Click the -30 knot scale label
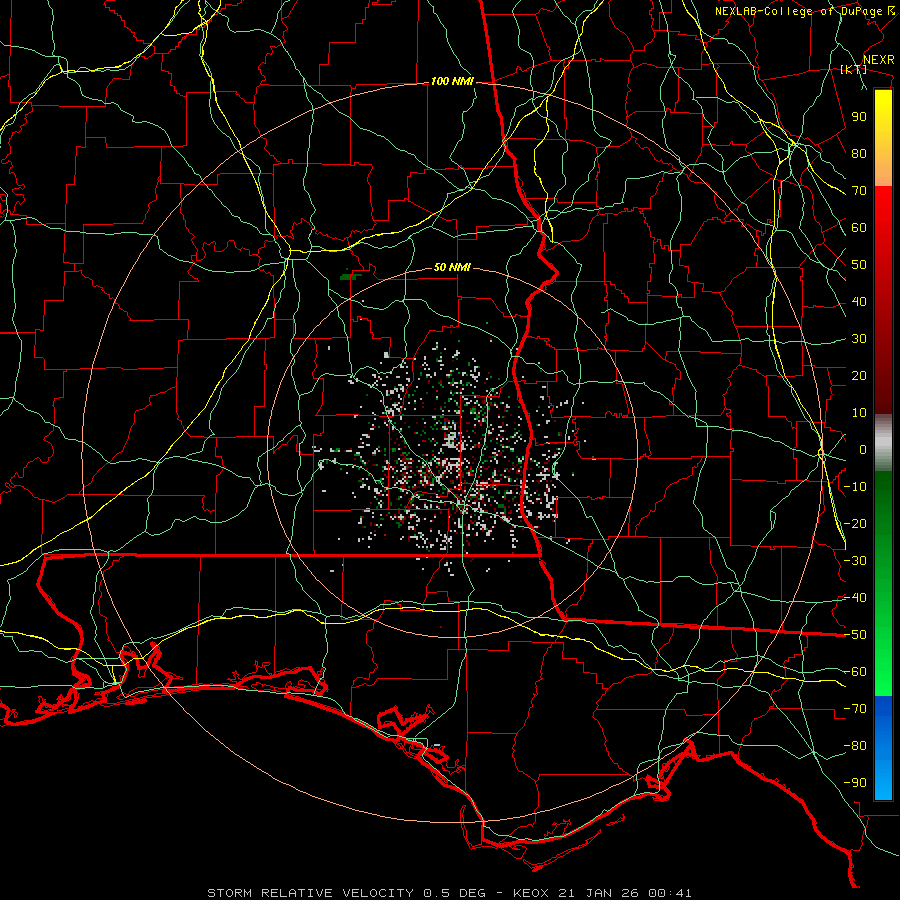Screen dimensions: 900x900 [855, 561]
